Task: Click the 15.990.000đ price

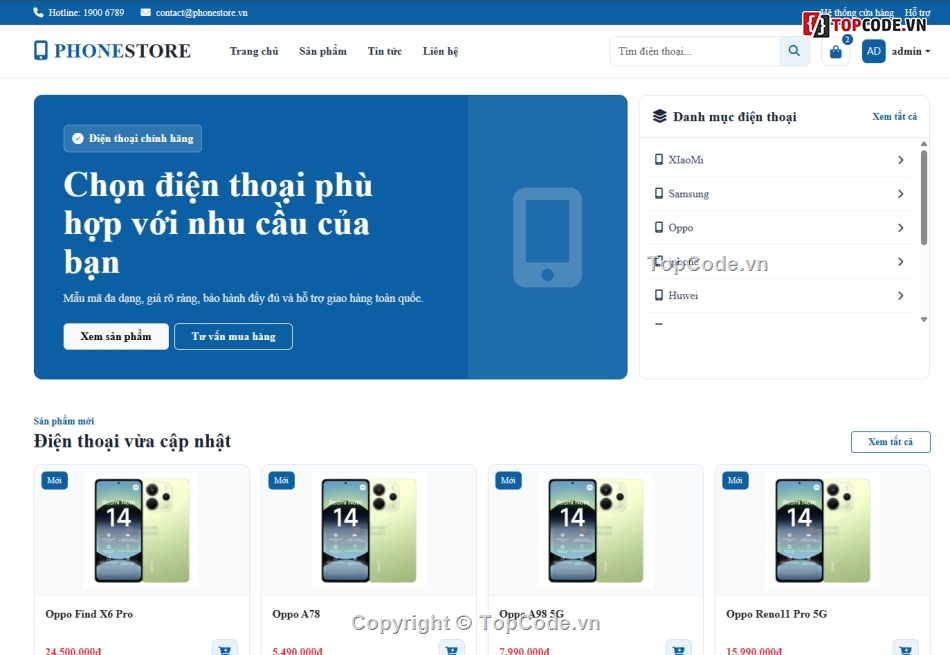Action: pyautogui.click(x=754, y=651)
